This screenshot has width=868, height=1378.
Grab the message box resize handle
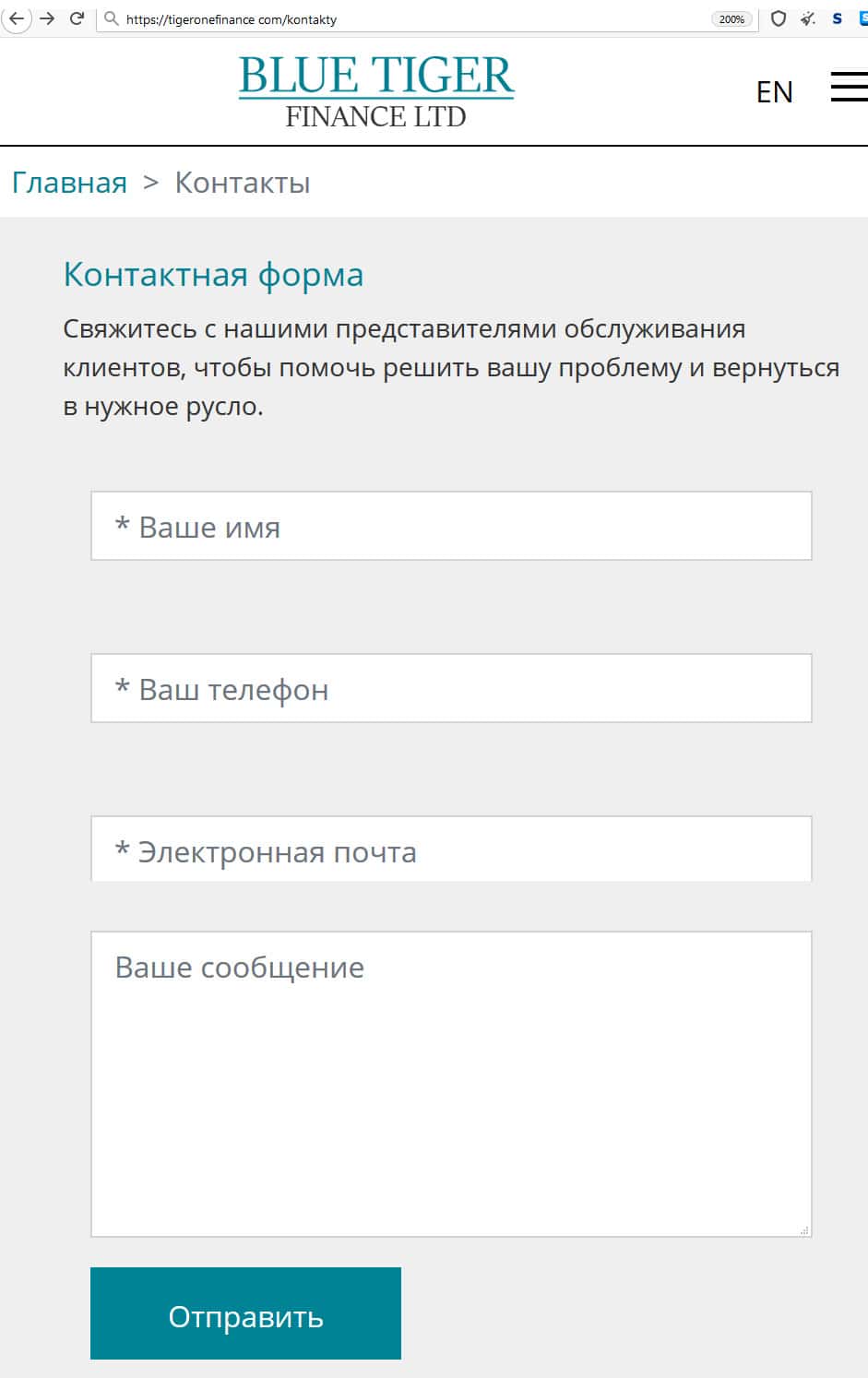coord(804,1230)
